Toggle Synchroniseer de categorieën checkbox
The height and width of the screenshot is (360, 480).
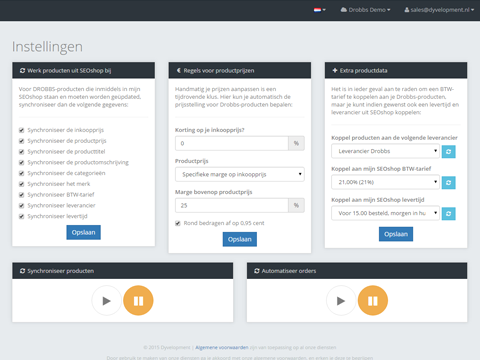tap(21, 173)
